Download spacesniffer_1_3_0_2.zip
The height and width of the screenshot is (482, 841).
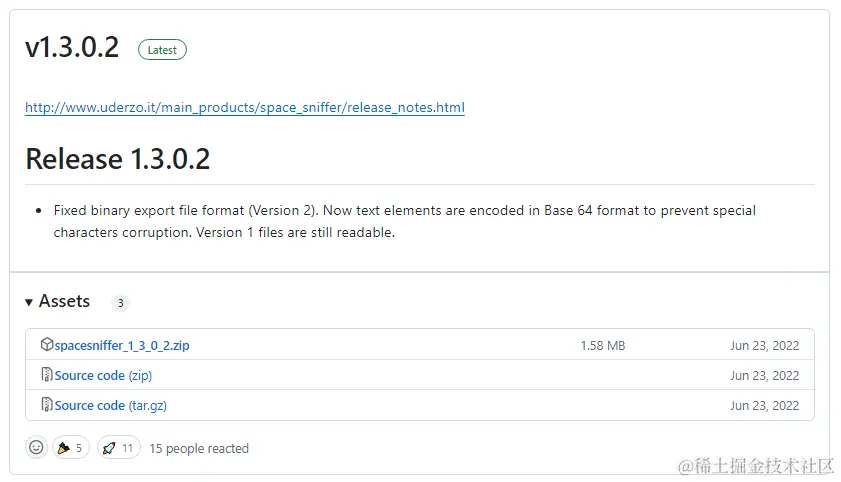coord(122,345)
